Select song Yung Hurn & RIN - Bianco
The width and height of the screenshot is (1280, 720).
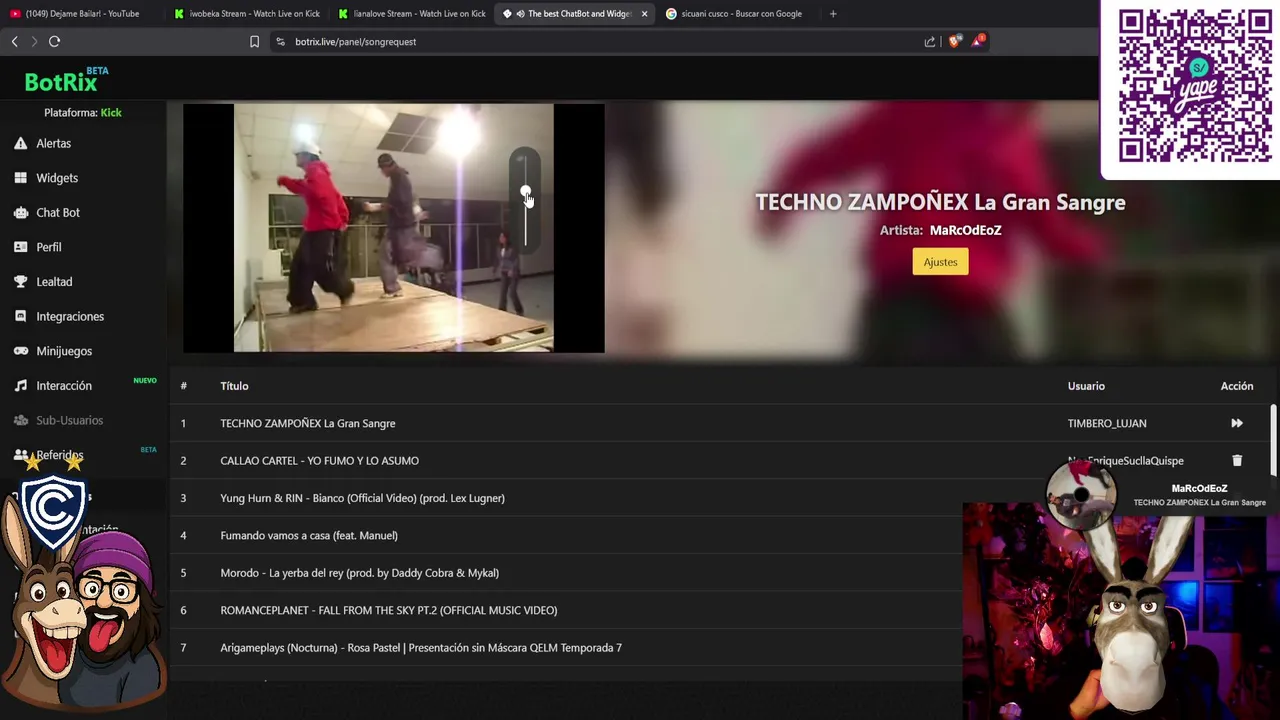click(x=362, y=498)
